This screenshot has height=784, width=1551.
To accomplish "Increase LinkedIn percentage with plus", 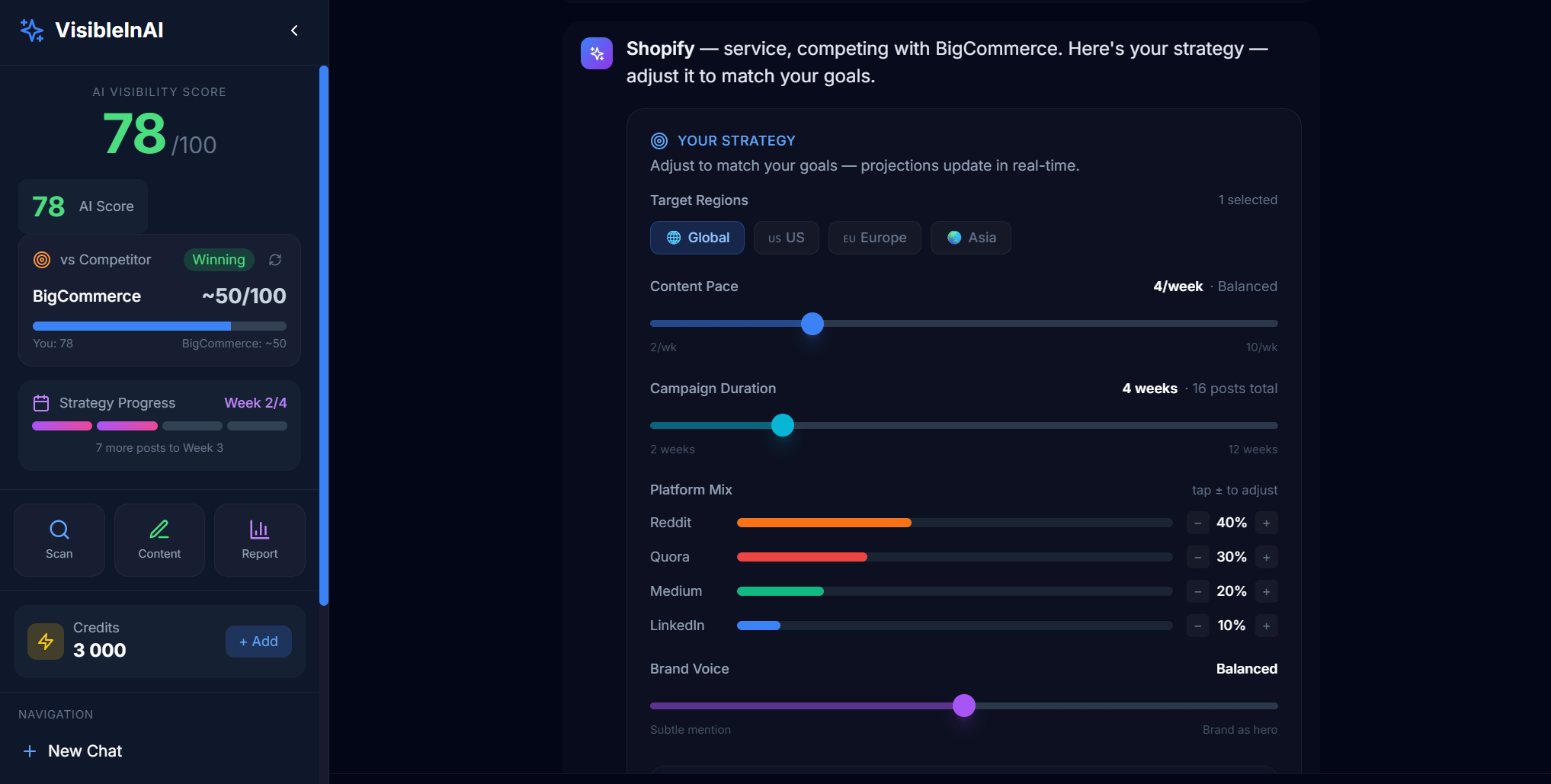I will point(1267,626).
